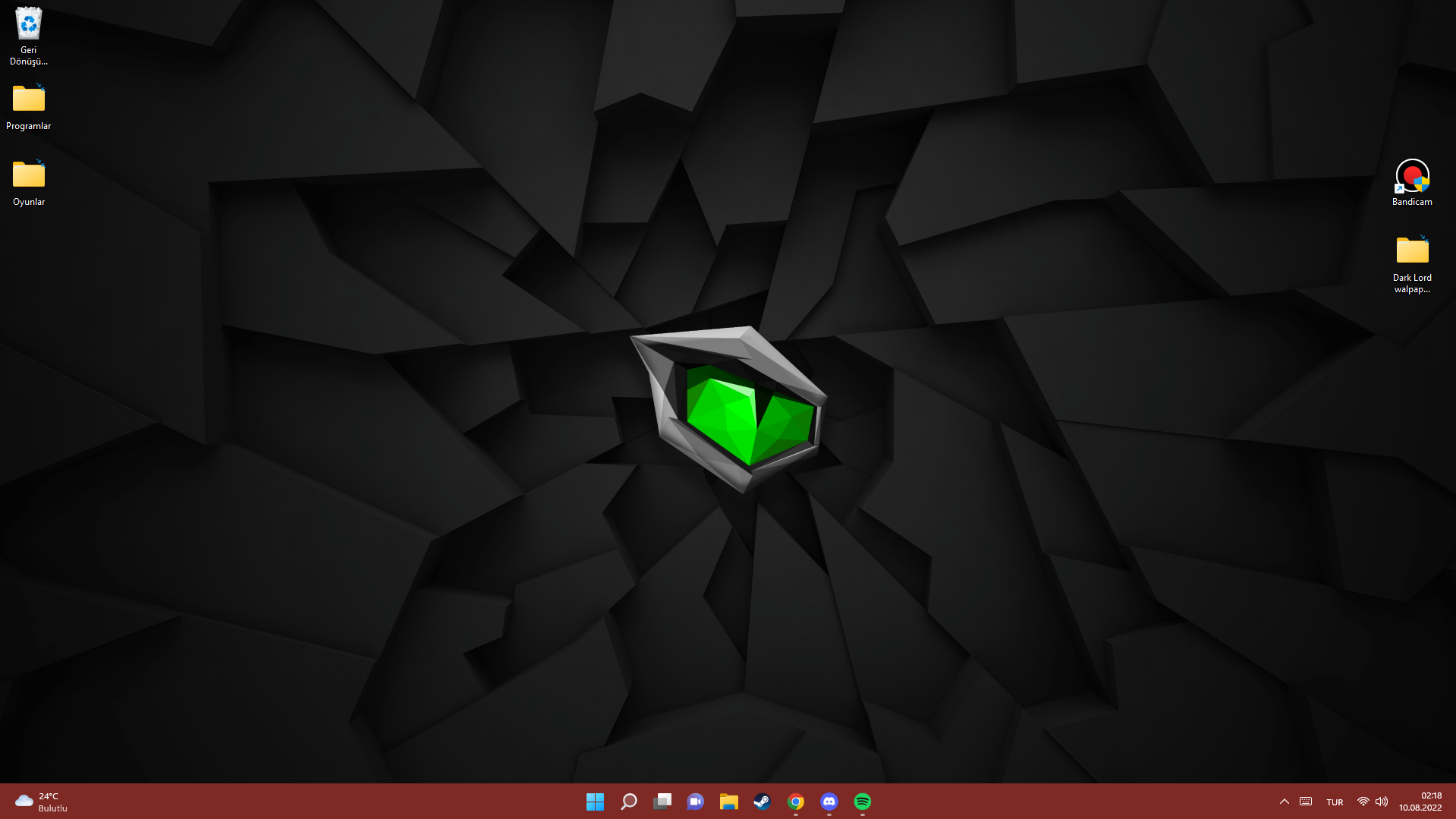Open volume speaker tray icon
The height and width of the screenshot is (819, 1456).
1382,802
